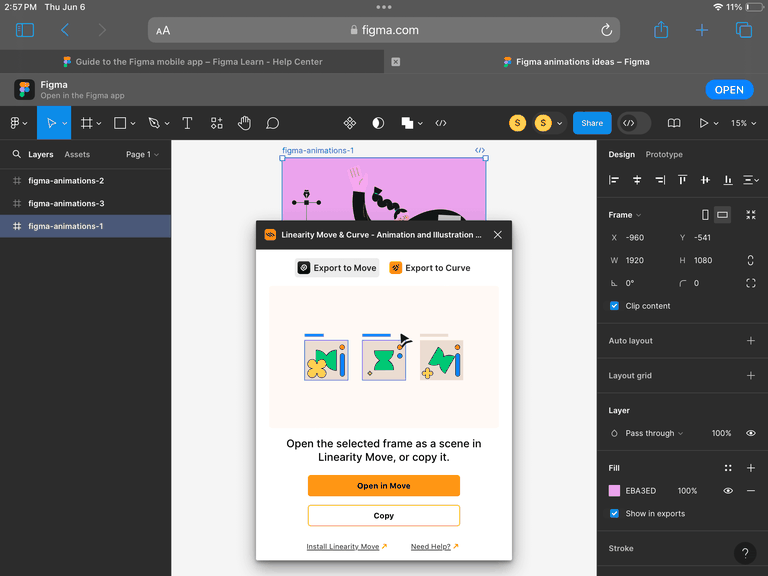Image resolution: width=768 pixels, height=576 pixels.
Task: Click the Open in Move button
Action: pyautogui.click(x=384, y=486)
